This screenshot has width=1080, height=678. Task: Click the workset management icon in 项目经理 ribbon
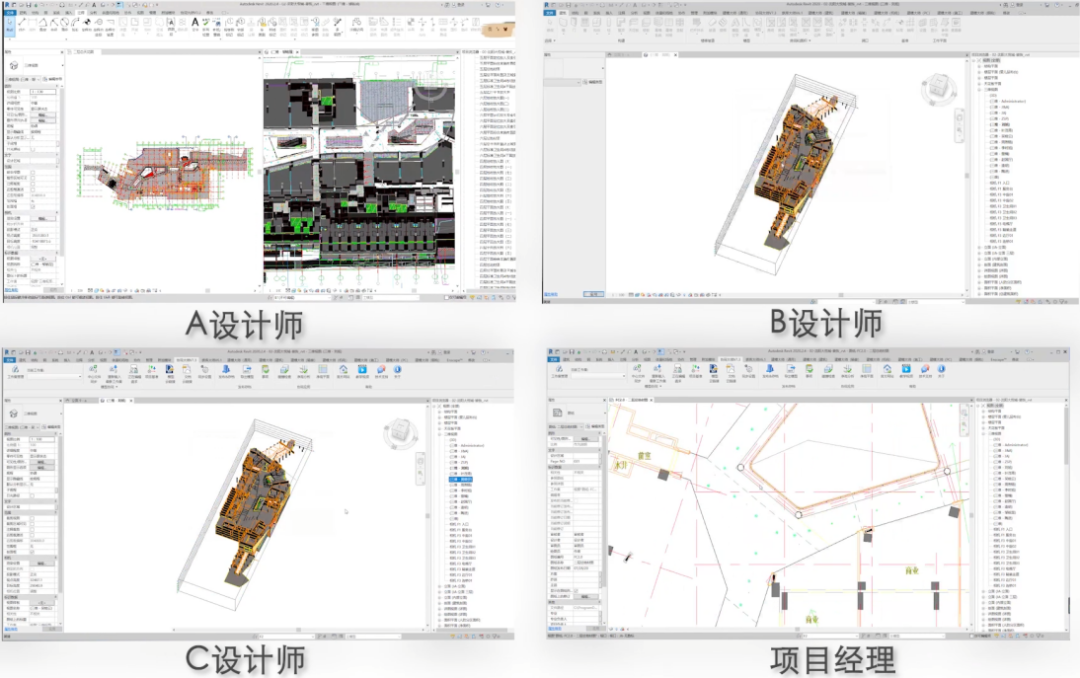click(559, 369)
